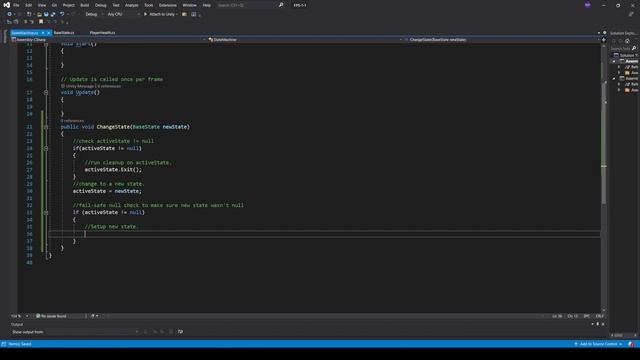Open the Tools menu
This screenshot has height=360, width=640.
click(149, 5)
